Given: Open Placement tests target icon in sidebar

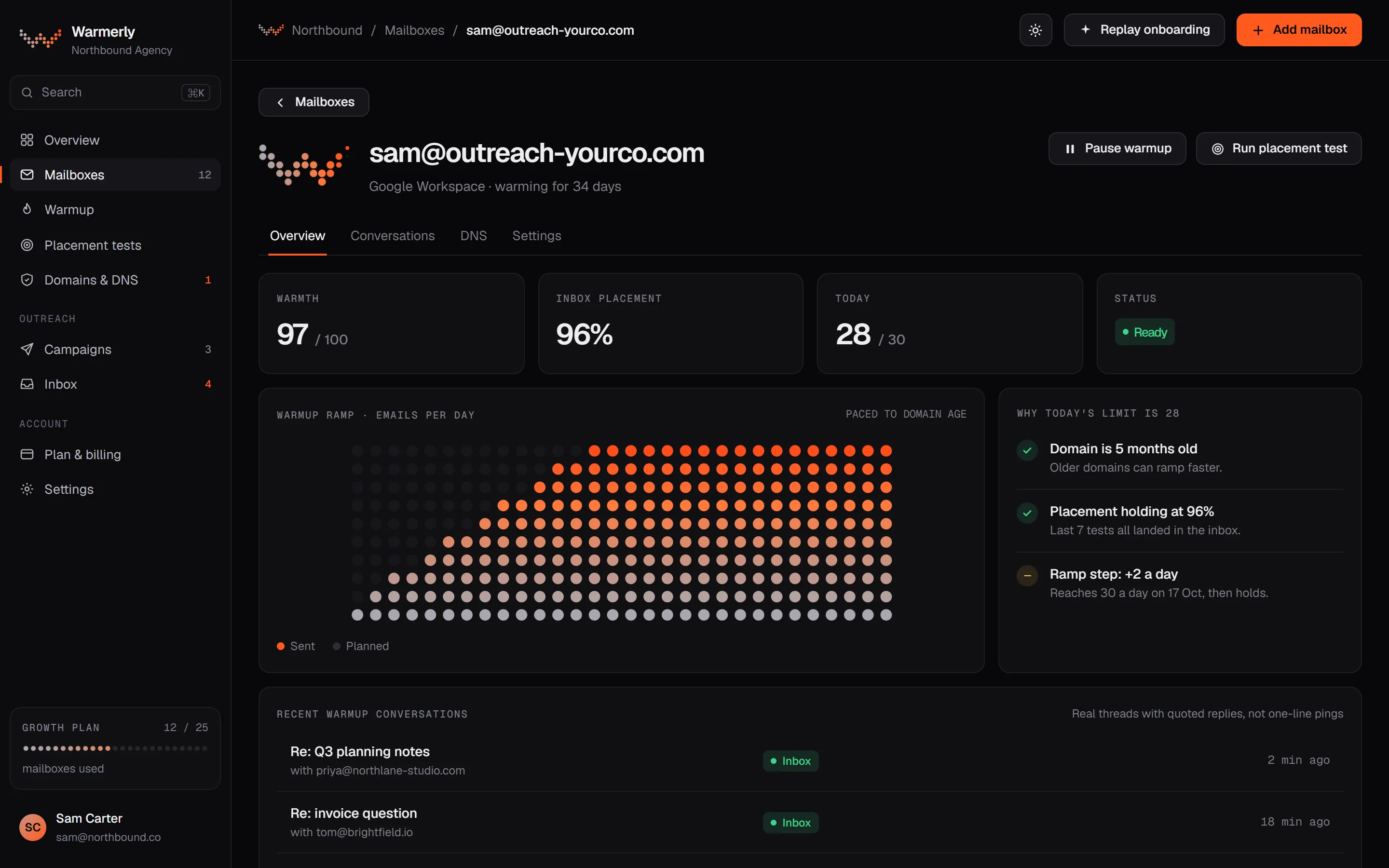Looking at the screenshot, I should click(27, 245).
